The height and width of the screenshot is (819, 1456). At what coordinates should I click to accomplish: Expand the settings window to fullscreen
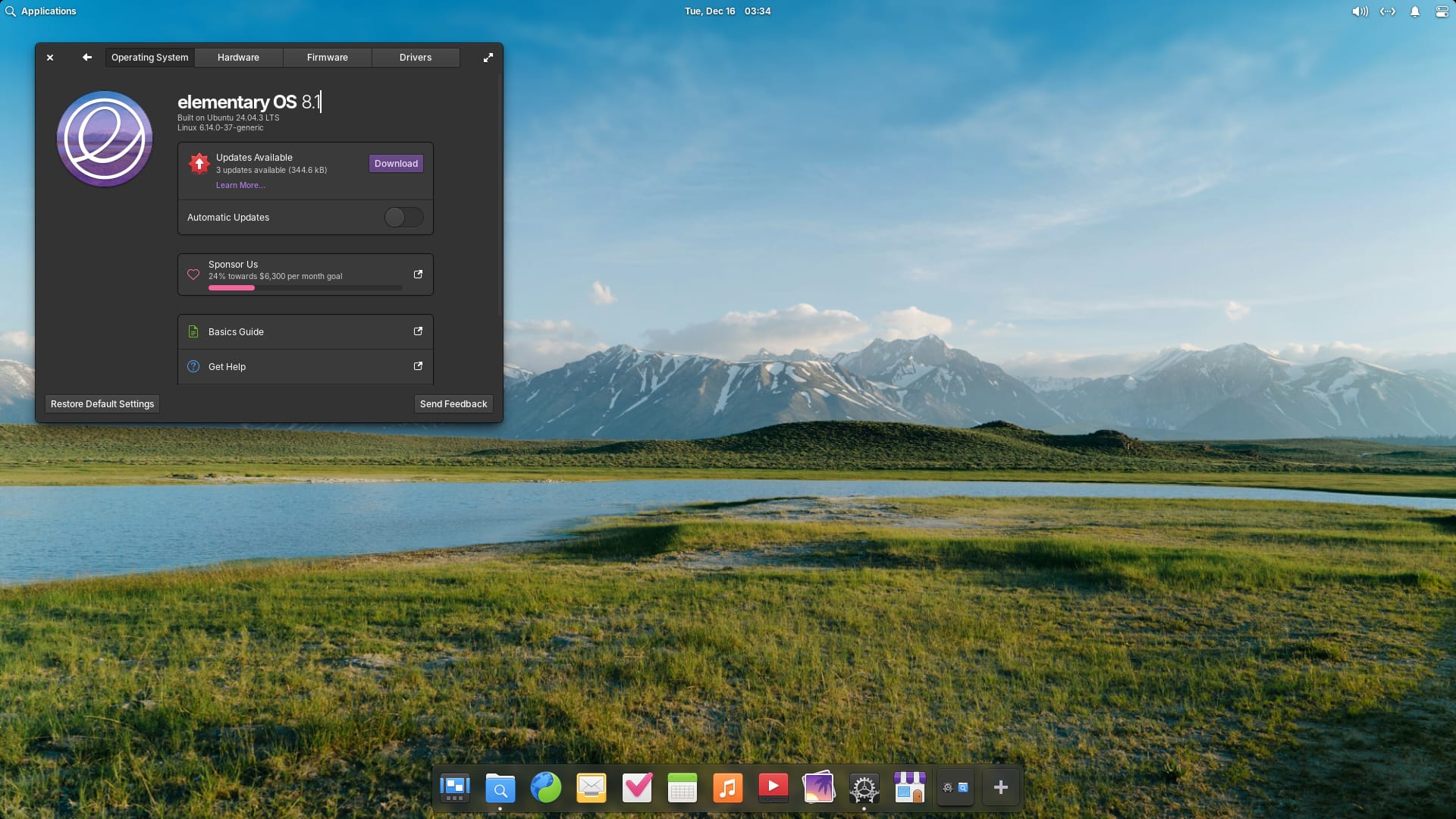pyautogui.click(x=488, y=58)
